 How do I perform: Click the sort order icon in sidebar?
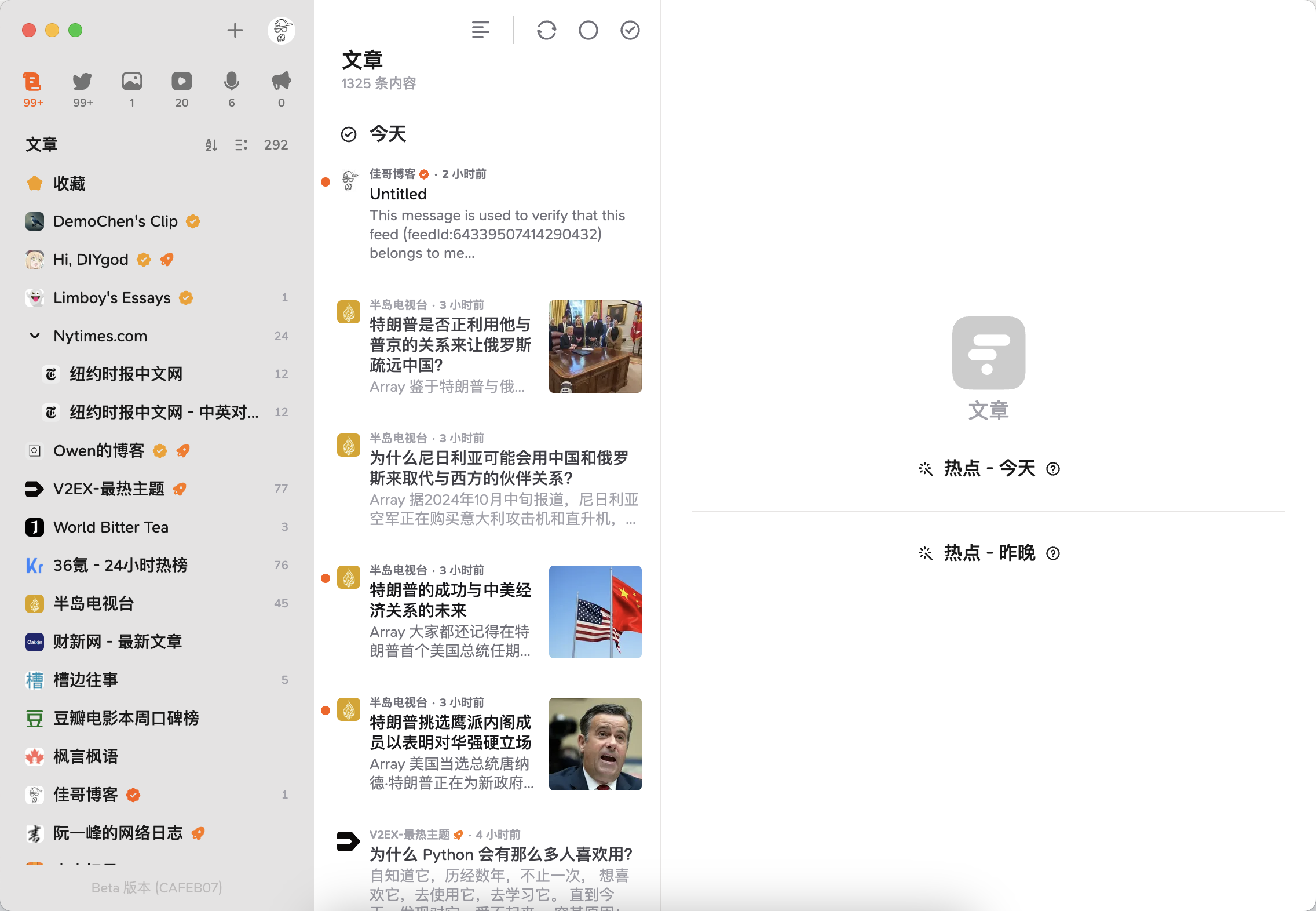click(x=211, y=145)
